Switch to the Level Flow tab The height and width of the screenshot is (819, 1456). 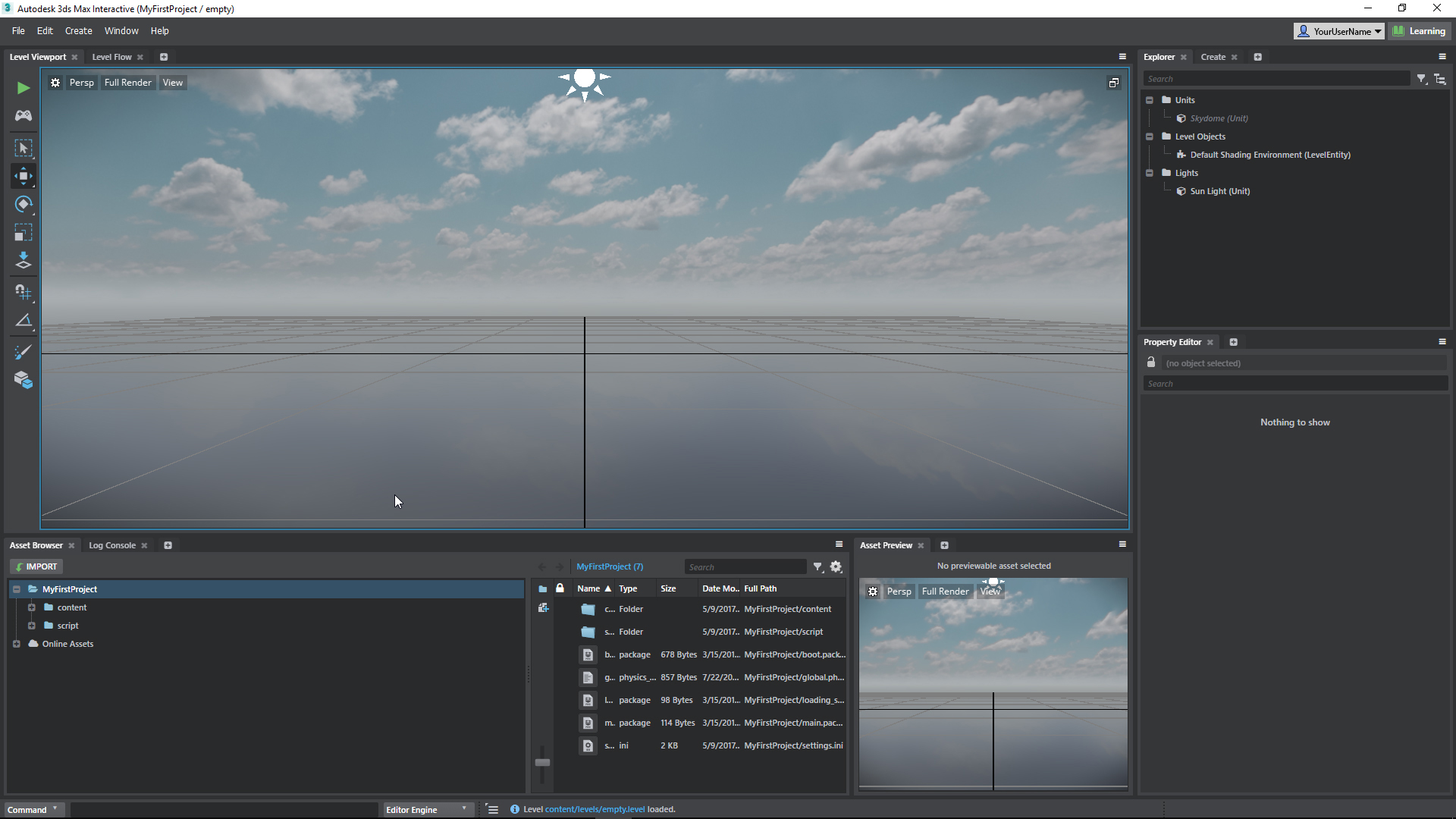(x=111, y=57)
